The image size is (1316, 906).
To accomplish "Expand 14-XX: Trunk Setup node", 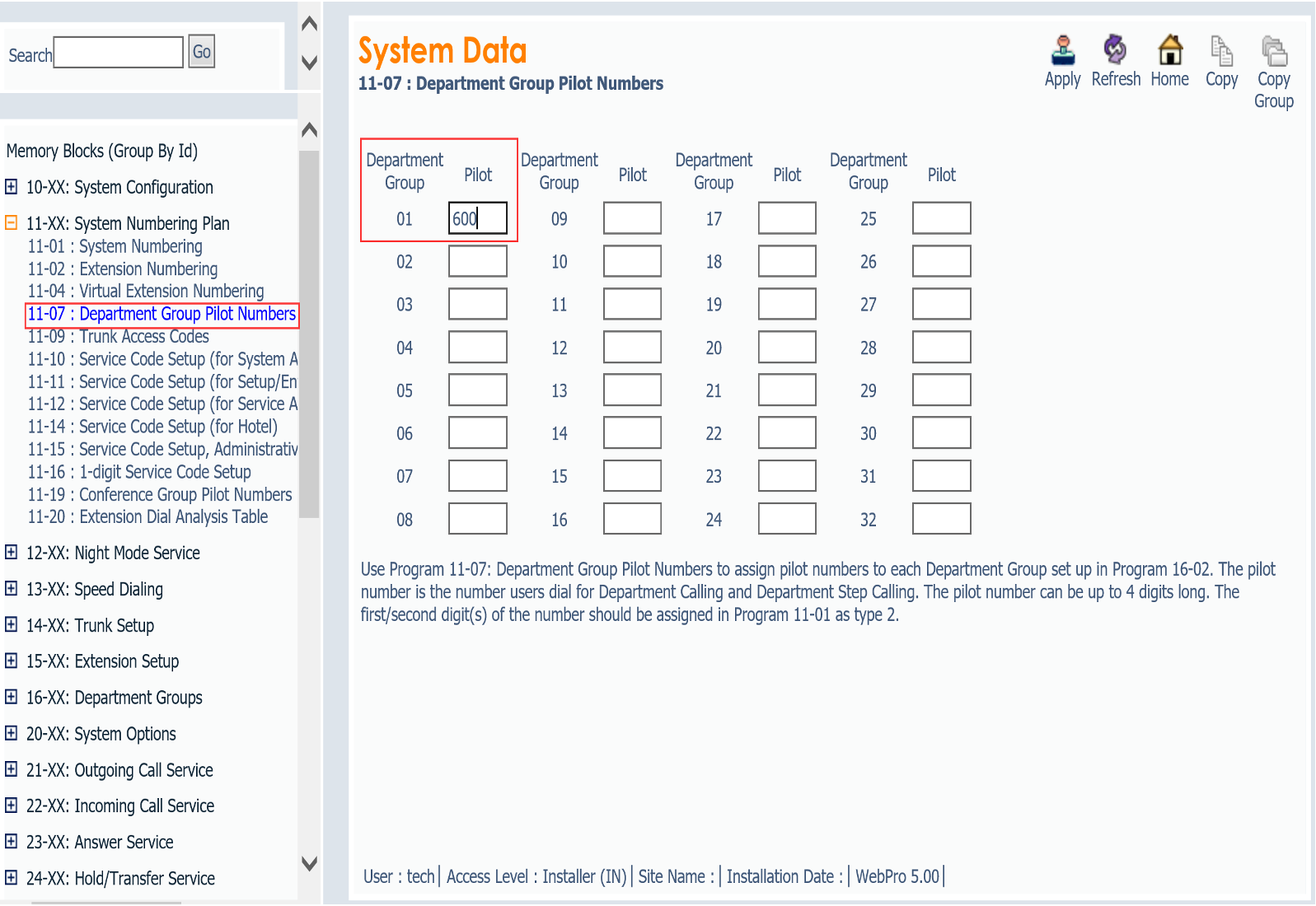I will tap(12, 624).
